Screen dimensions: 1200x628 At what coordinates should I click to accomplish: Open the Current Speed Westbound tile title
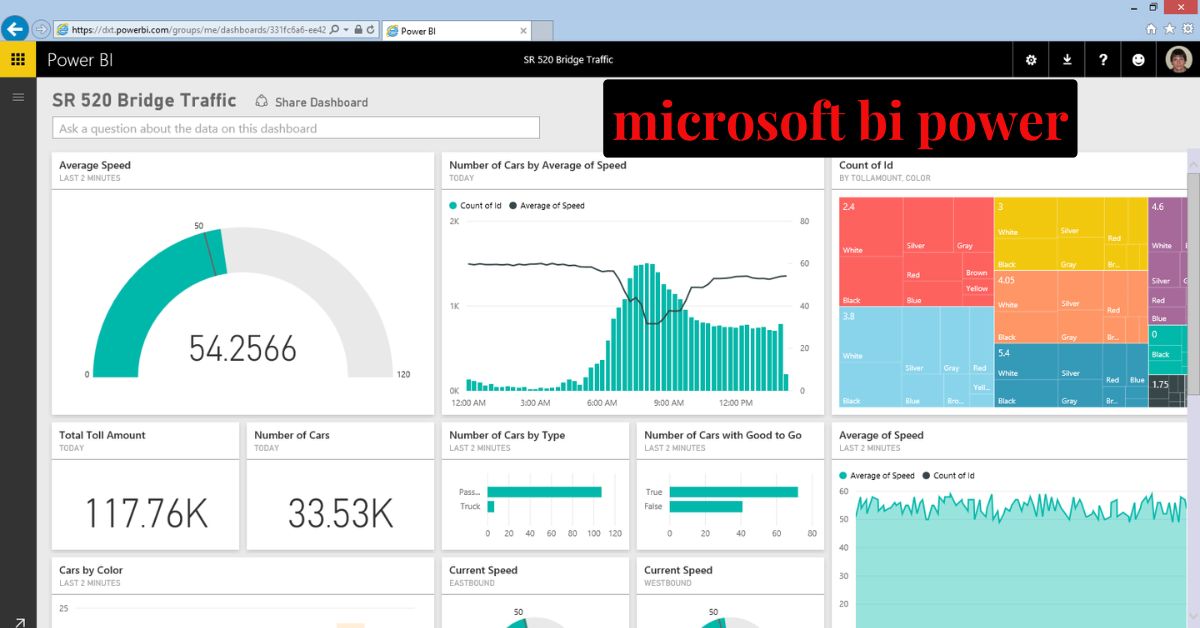(678, 570)
